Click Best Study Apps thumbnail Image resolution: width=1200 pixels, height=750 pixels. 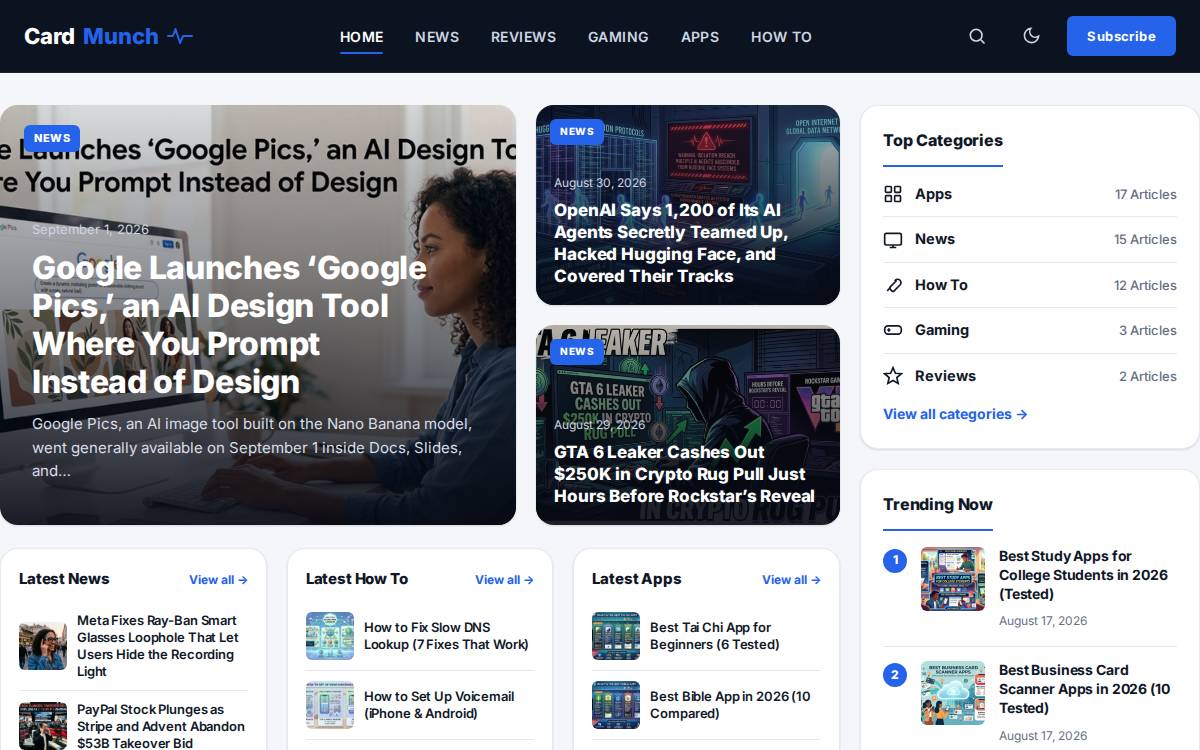coord(953,579)
